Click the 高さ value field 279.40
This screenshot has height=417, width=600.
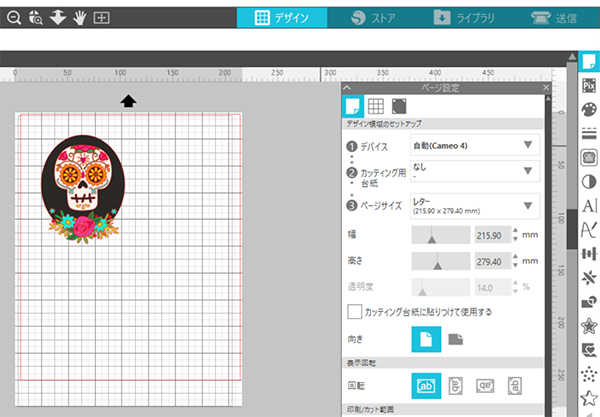click(x=493, y=261)
